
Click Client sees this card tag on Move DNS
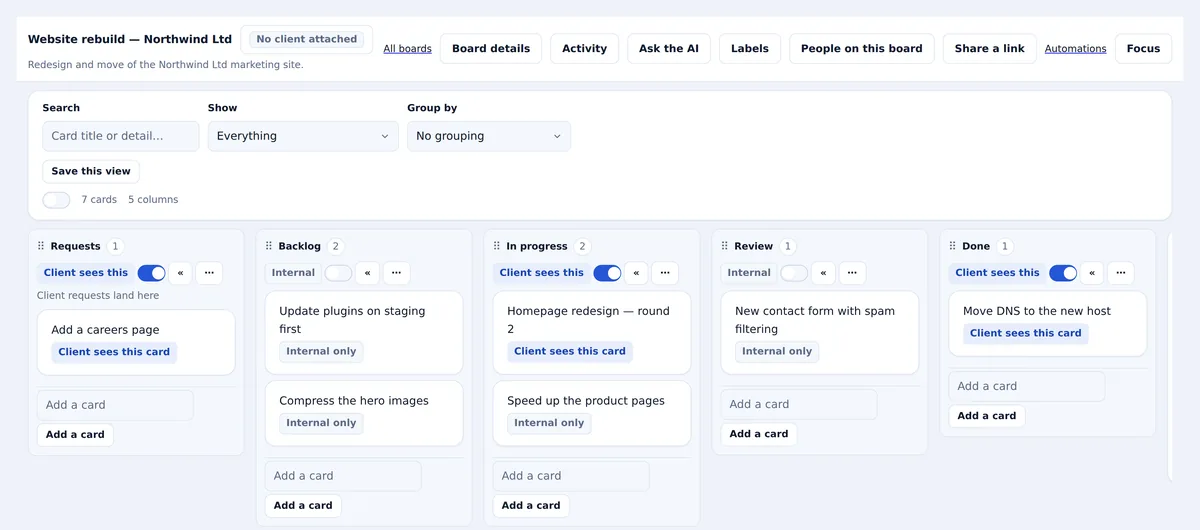1026,333
